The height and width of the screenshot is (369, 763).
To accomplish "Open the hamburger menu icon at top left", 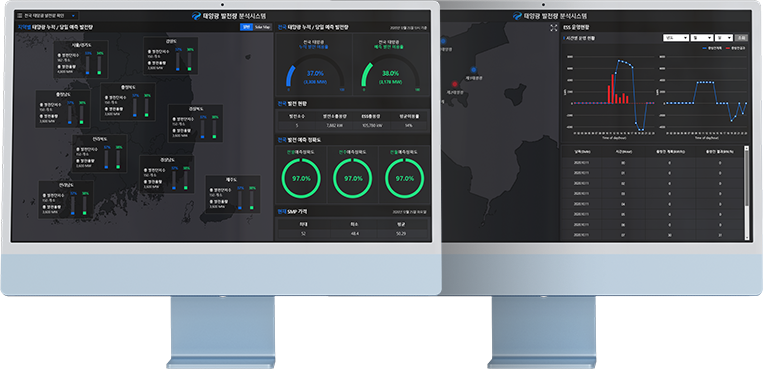I will (19, 16).
